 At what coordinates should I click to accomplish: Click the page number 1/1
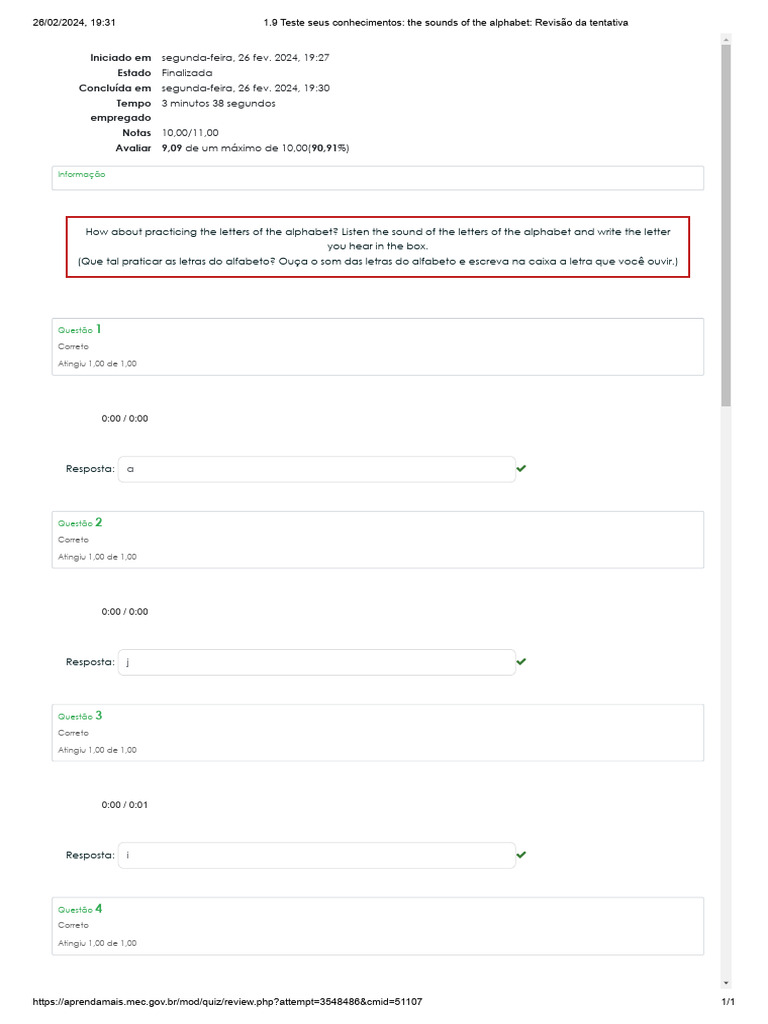point(728,1002)
